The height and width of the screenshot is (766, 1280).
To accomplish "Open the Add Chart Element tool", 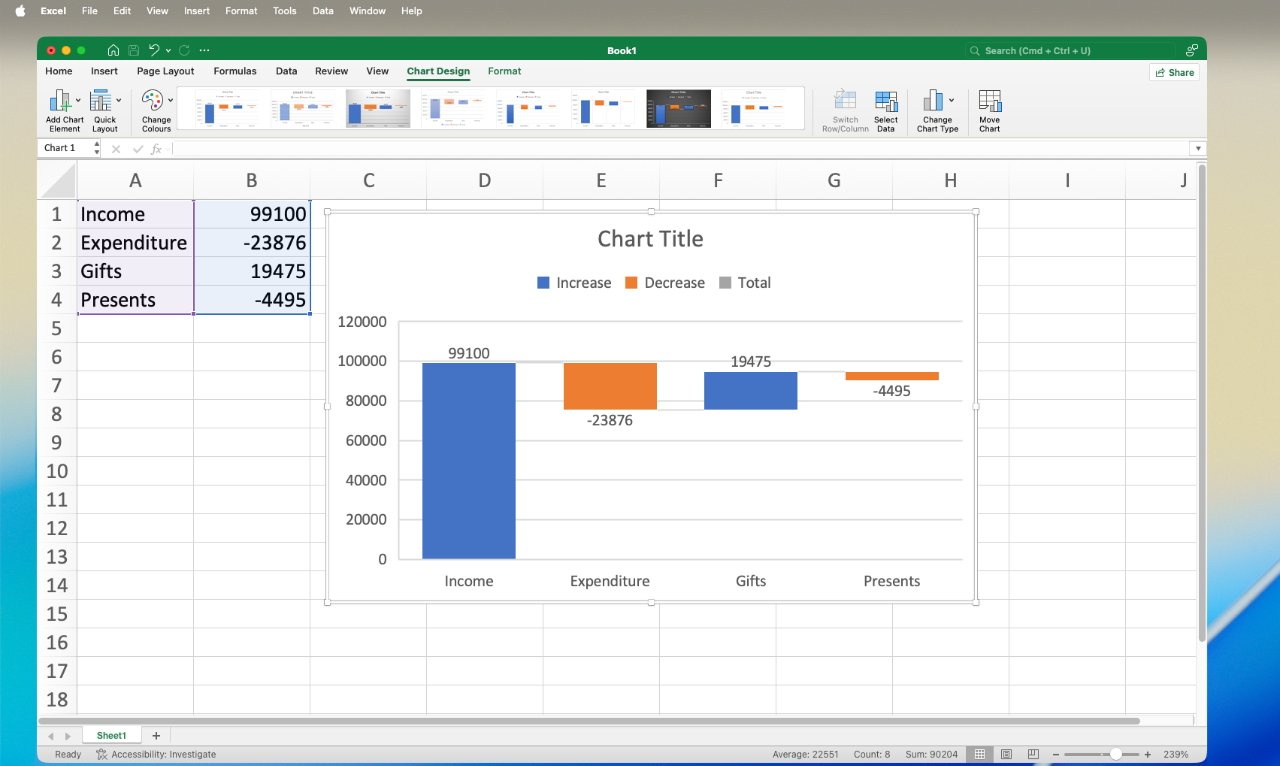I will [63, 108].
